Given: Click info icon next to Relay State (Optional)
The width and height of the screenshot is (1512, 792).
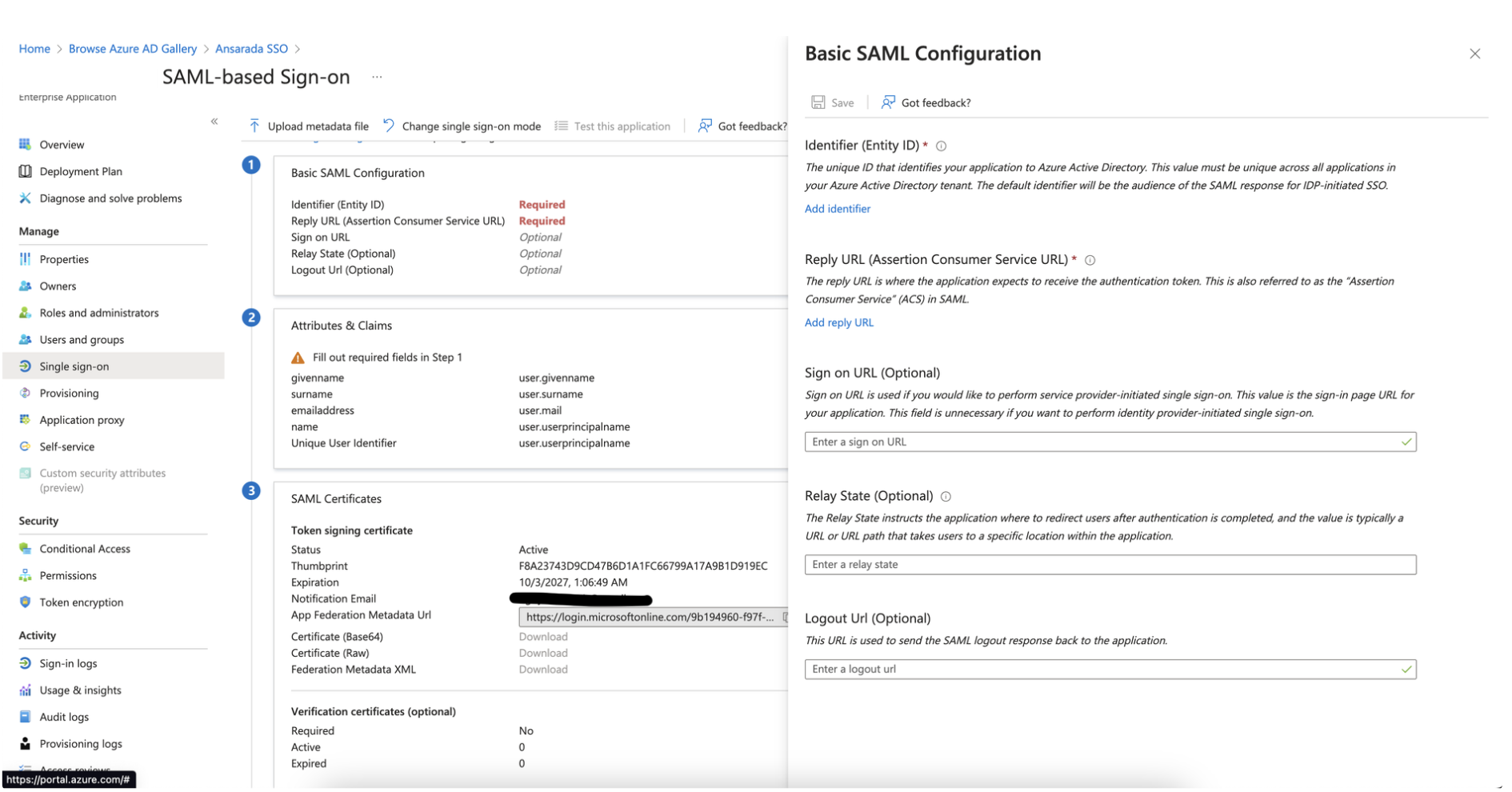Looking at the screenshot, I should [x=946, y=497].
